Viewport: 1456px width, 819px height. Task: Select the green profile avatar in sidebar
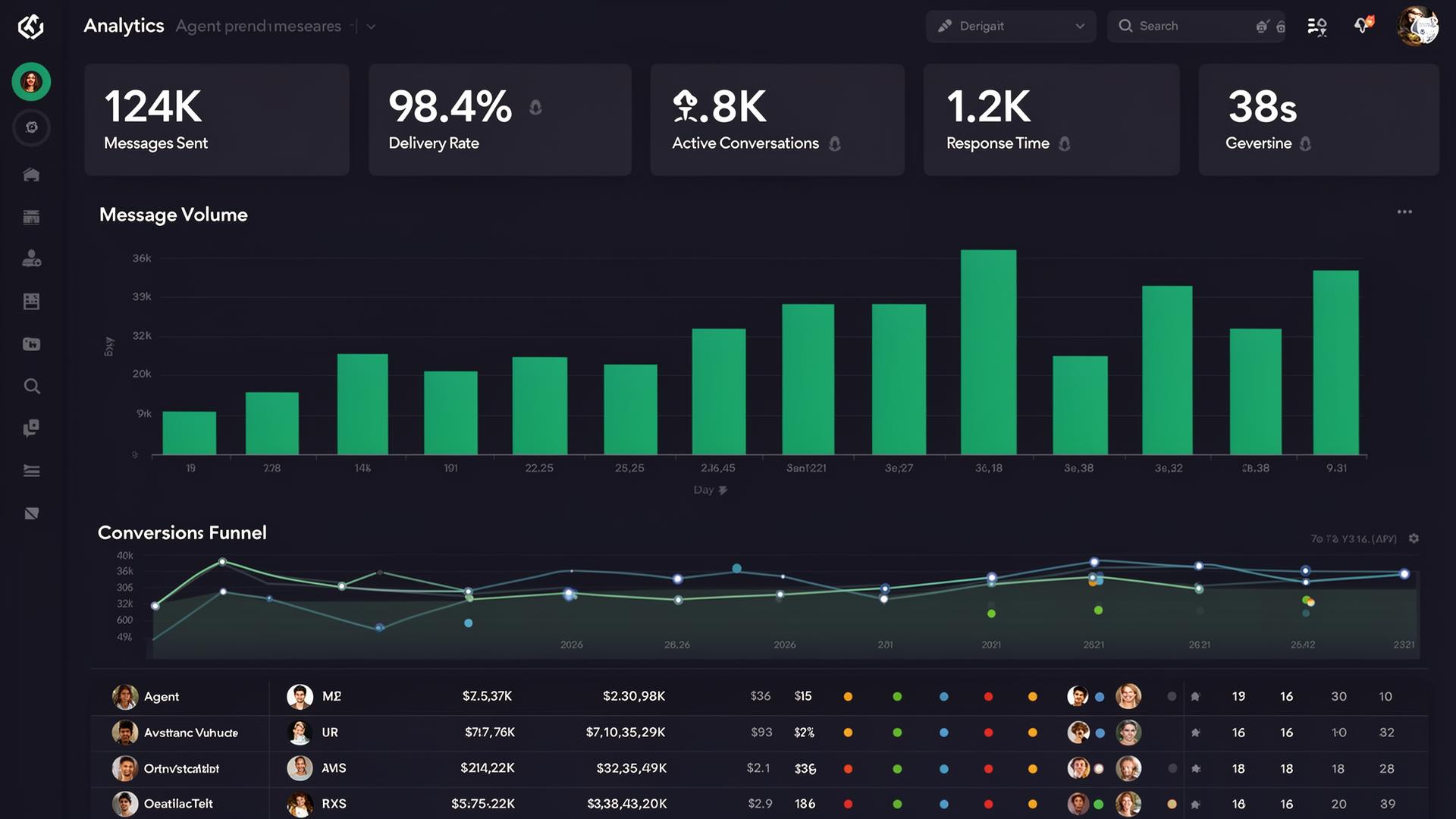click(x=31, y=82)
